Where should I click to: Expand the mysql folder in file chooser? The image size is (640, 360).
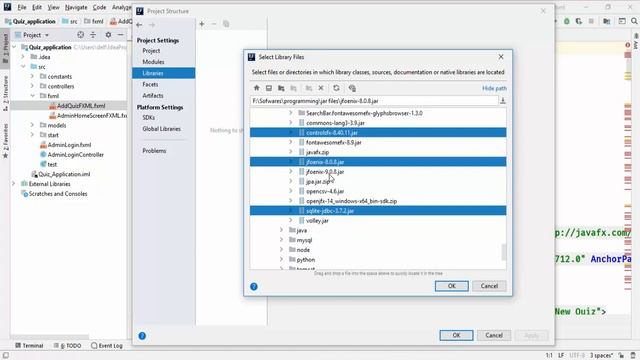pos(282,240)
